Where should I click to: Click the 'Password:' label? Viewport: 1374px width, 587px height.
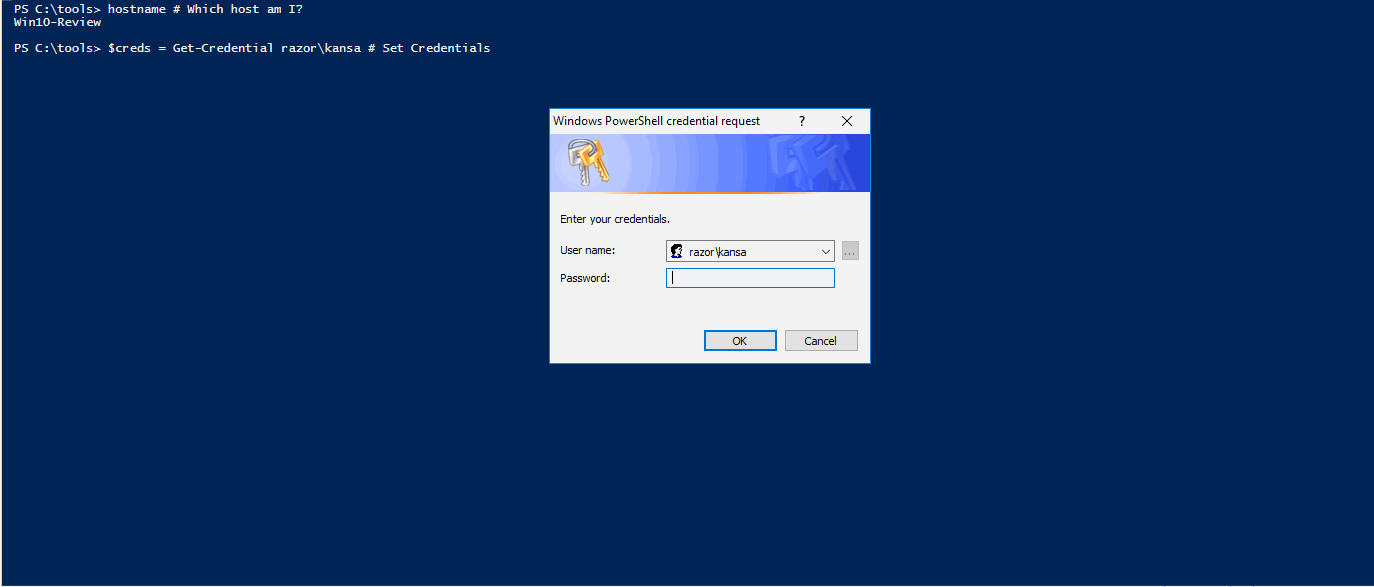(585, 278)
